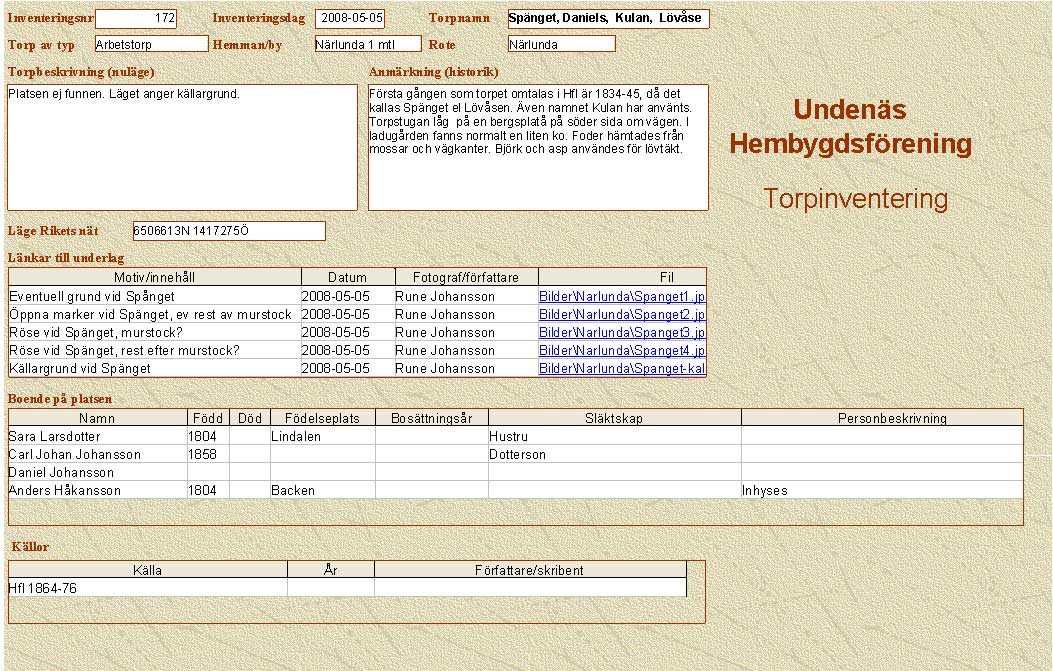Click the Inventeringsdag date field
The image size is (1053, 671).
(350, 19)
